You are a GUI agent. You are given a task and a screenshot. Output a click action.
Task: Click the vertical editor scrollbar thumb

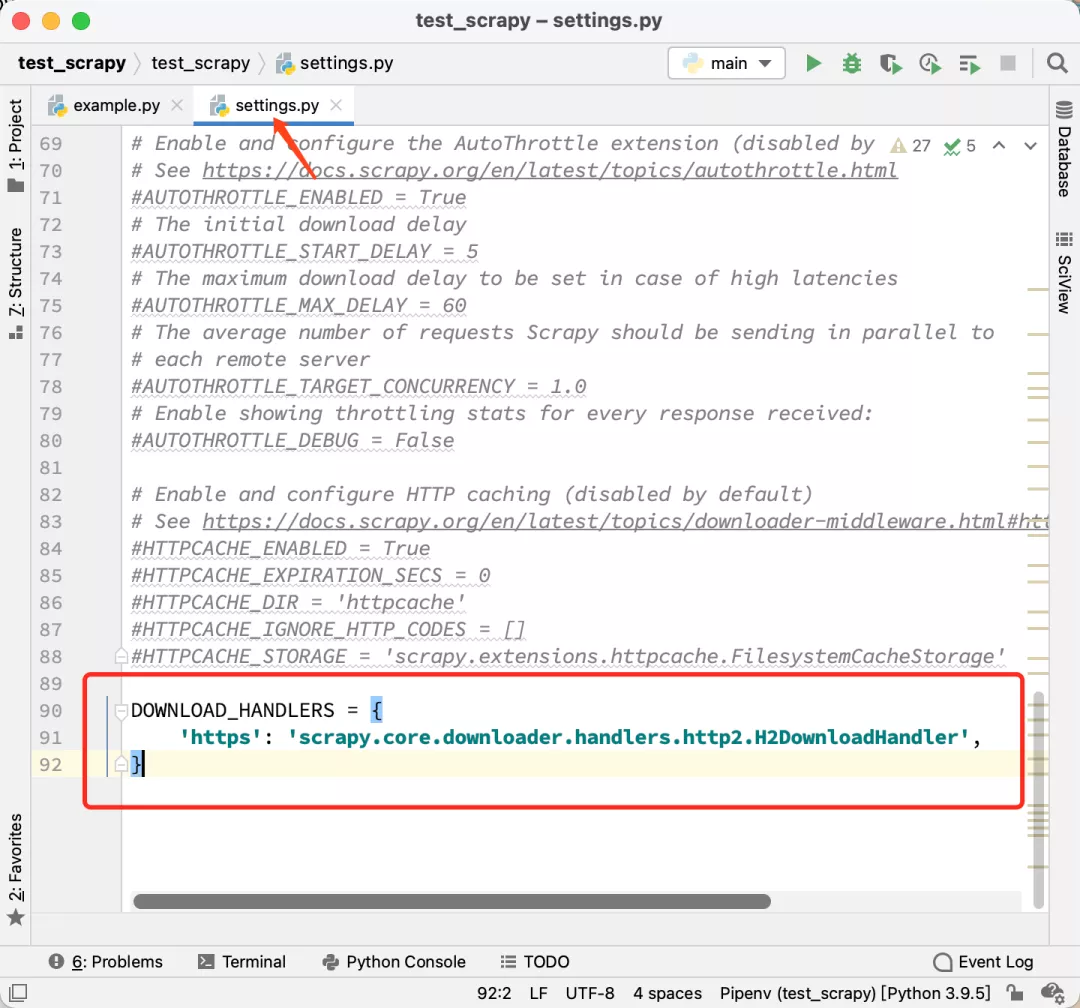point(1039,800)
